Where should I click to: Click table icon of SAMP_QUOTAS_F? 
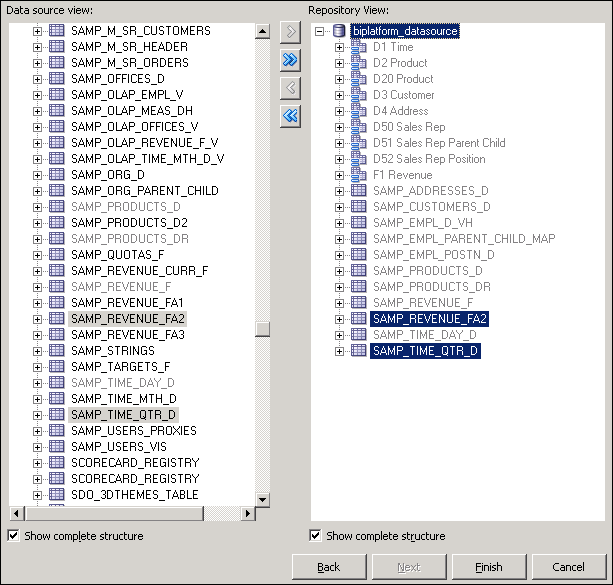point(57,254)
